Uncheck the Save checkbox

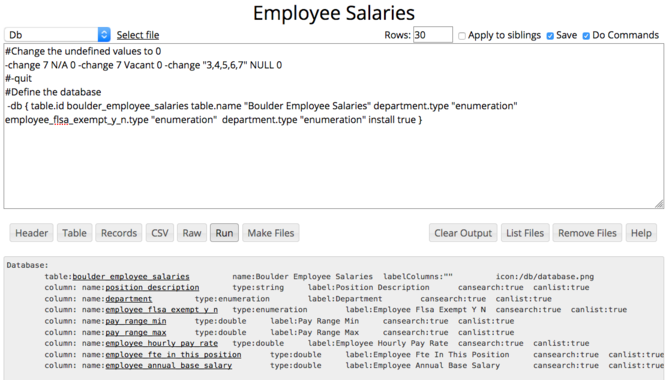point(550,36)
